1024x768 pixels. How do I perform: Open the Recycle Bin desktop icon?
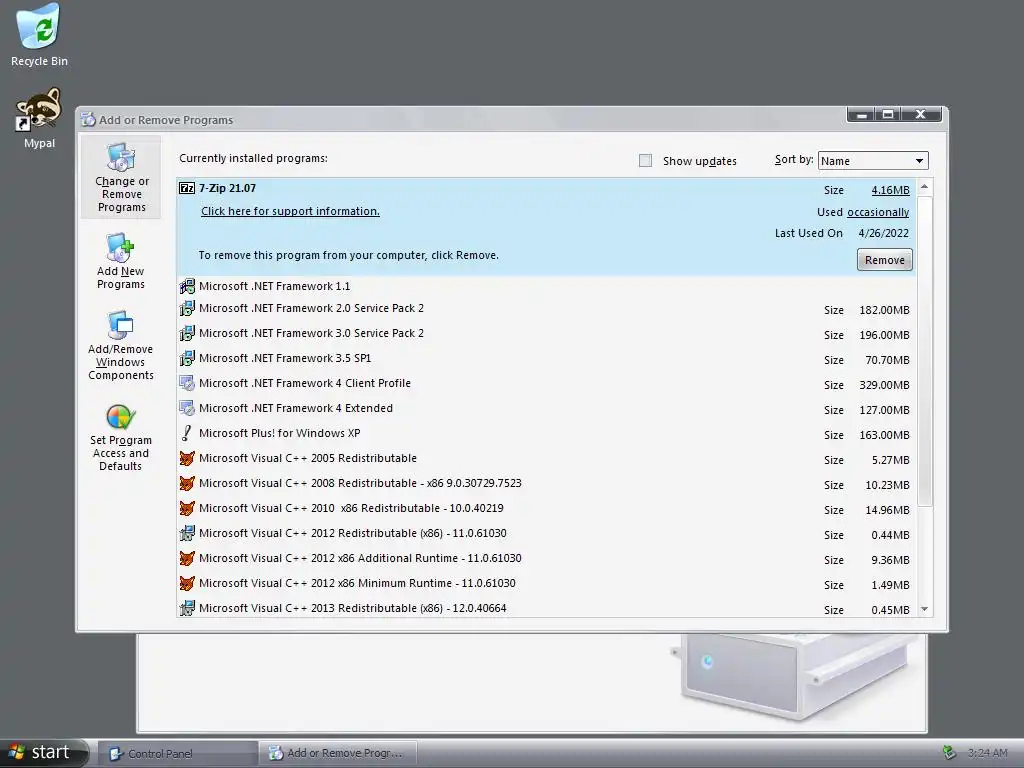[x=39, y=36]
